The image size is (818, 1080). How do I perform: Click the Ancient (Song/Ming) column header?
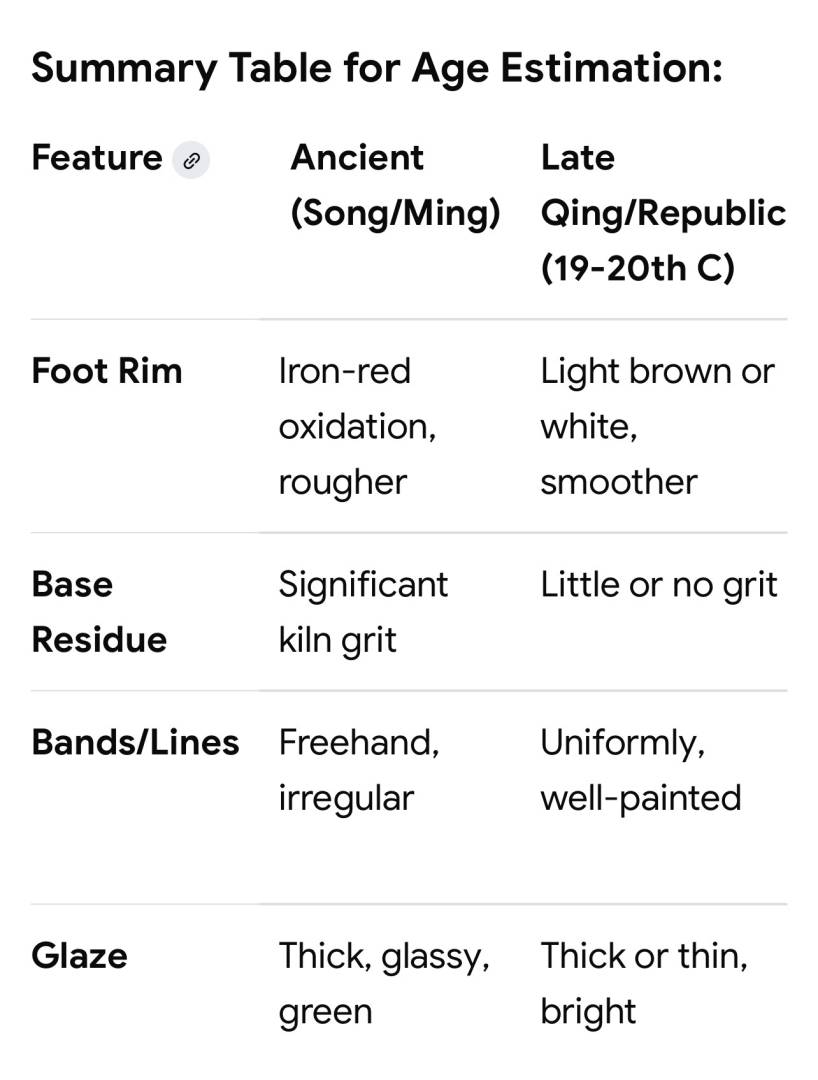point(395,185)
